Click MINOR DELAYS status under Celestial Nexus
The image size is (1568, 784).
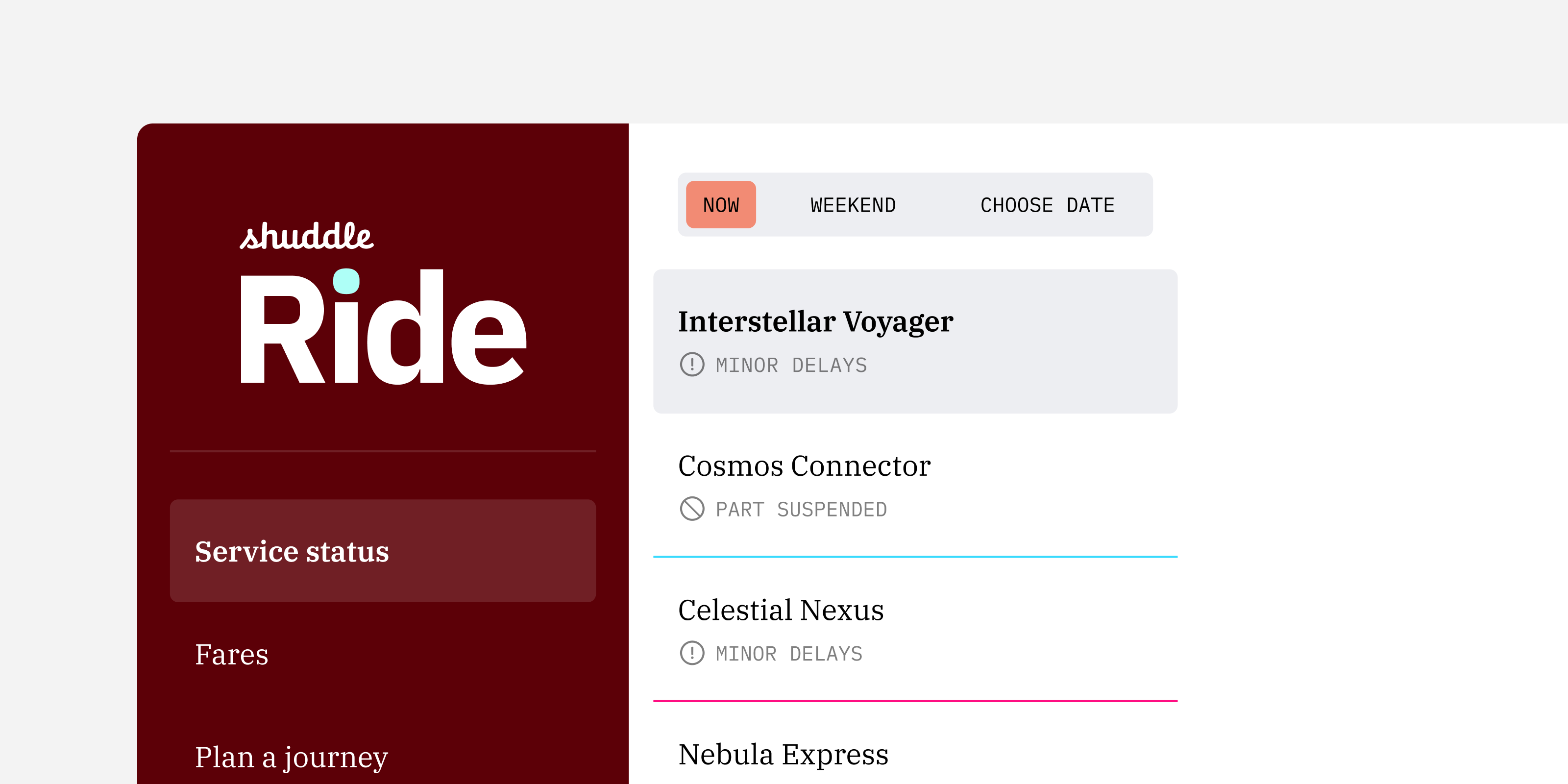click(789, 654)
